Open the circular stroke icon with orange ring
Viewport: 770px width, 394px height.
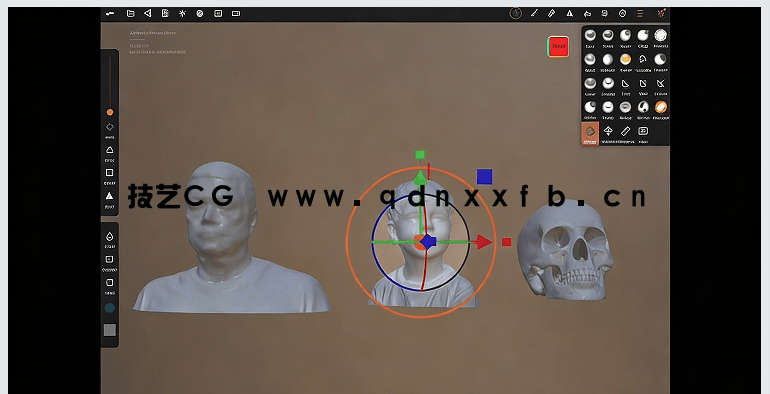tap(515, 13)
